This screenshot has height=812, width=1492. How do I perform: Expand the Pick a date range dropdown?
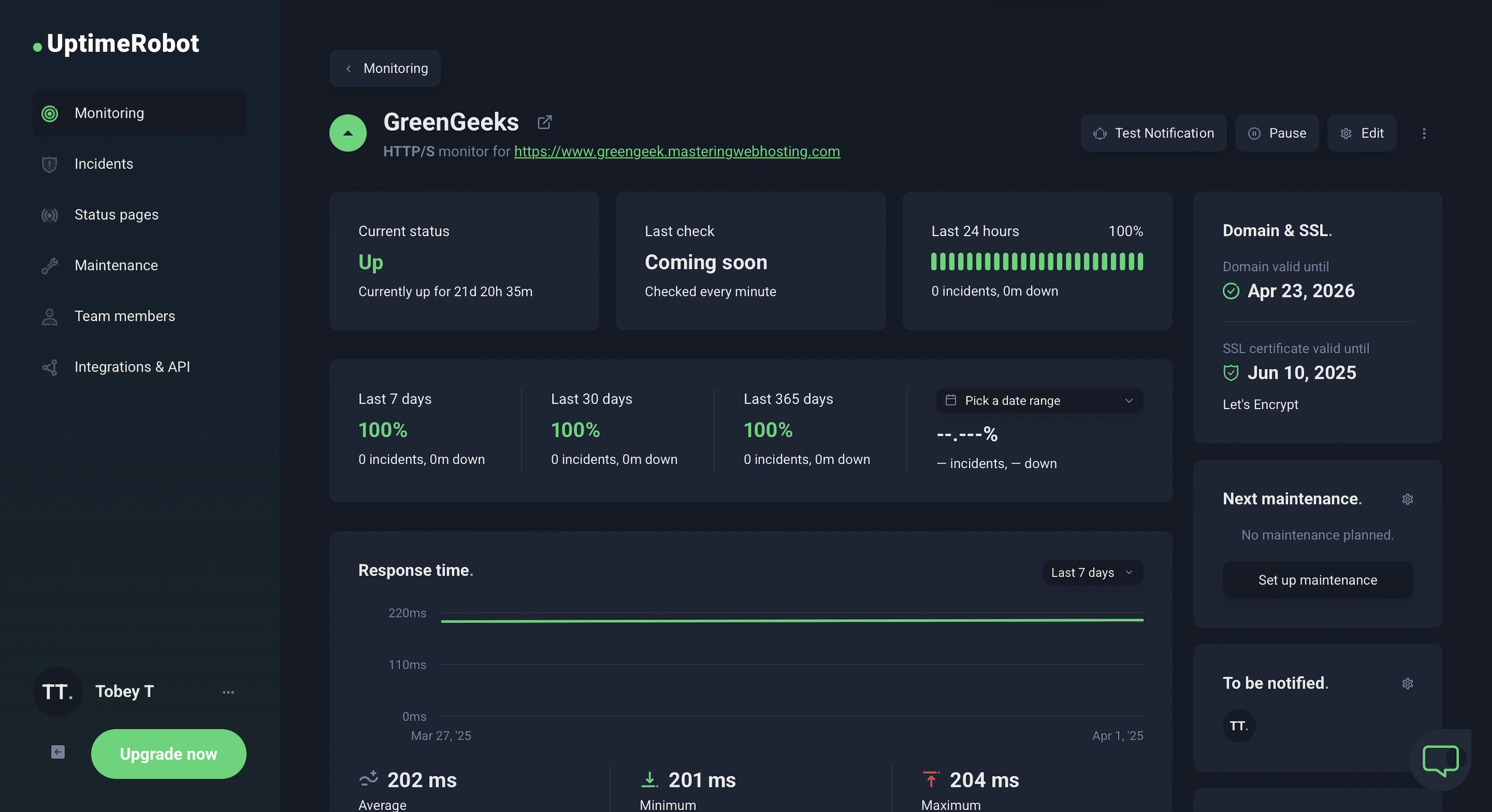point(1039,401)
